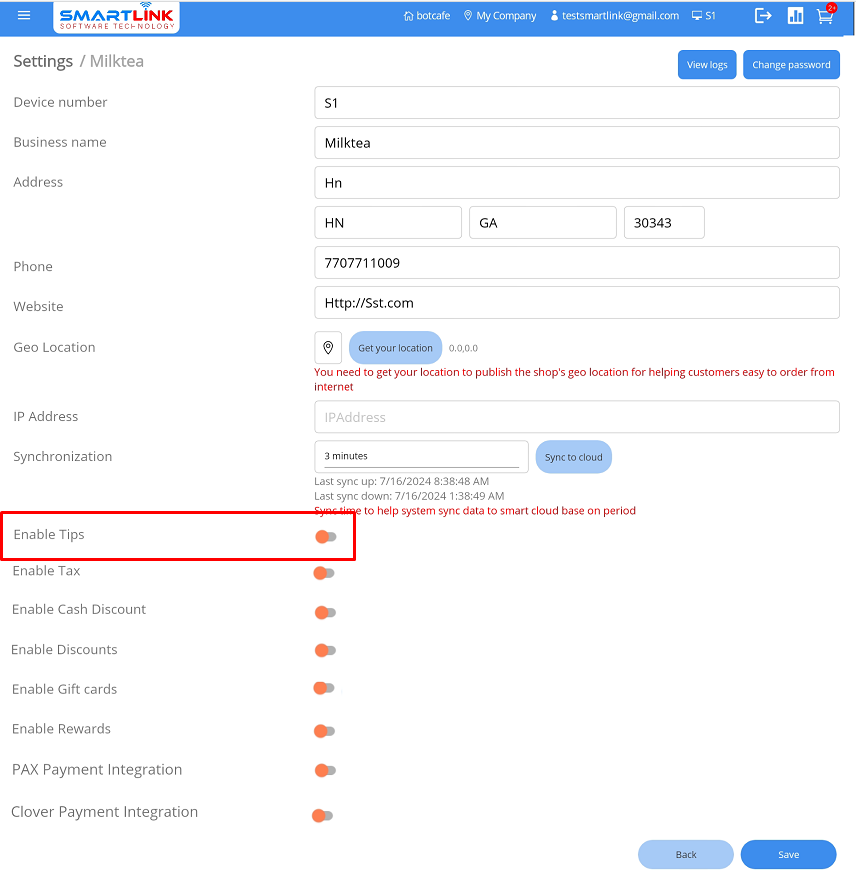Open My Company location menu
The height and width of the screenshot is (872, 856).
(x=500, y=16)
